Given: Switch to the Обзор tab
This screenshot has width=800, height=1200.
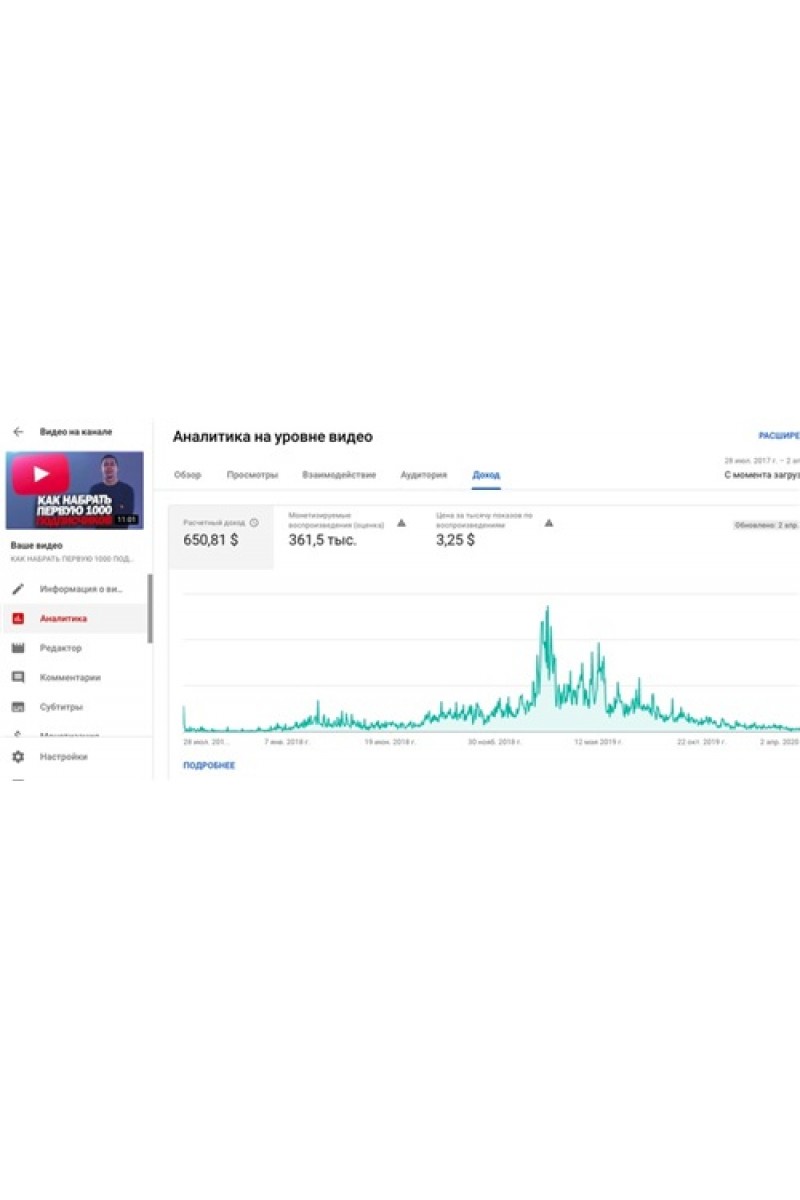Looking at the screenshot, I should [x=187, y=475].
